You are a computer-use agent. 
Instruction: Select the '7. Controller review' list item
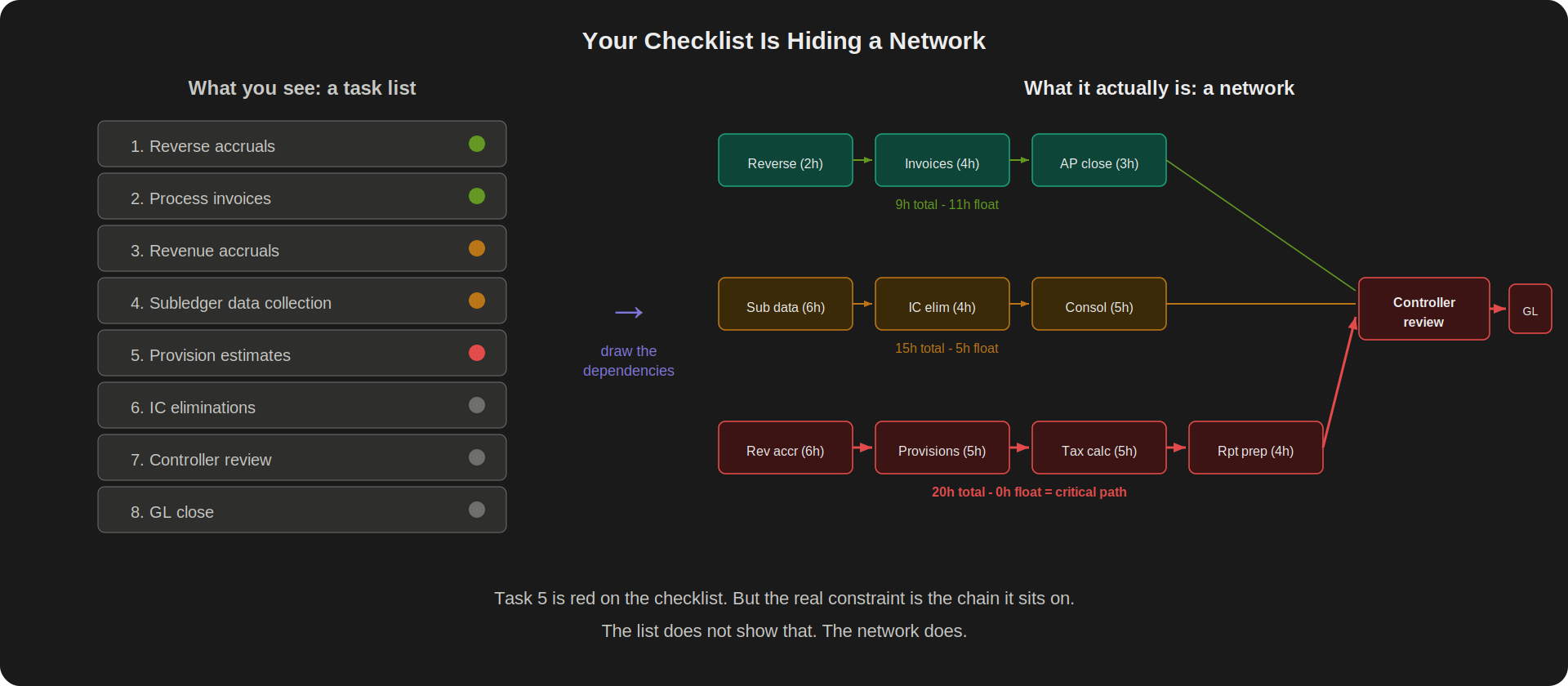[x=302, y=457]
